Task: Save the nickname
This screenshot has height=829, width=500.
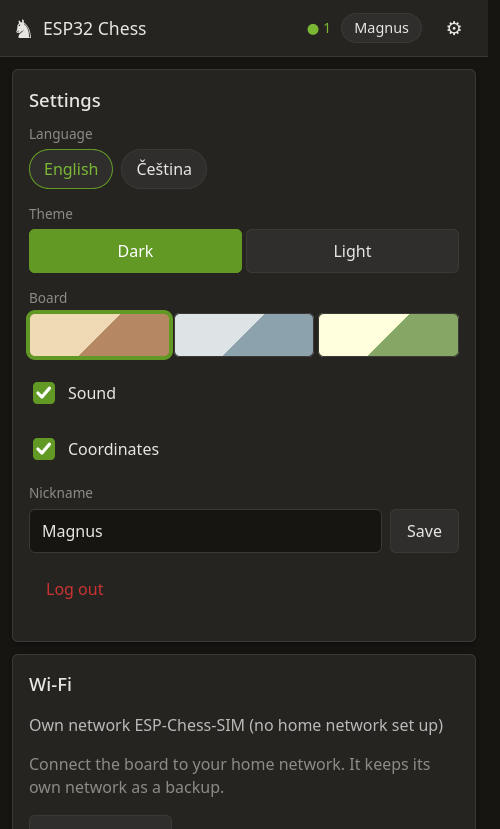Action: point(424,531)
